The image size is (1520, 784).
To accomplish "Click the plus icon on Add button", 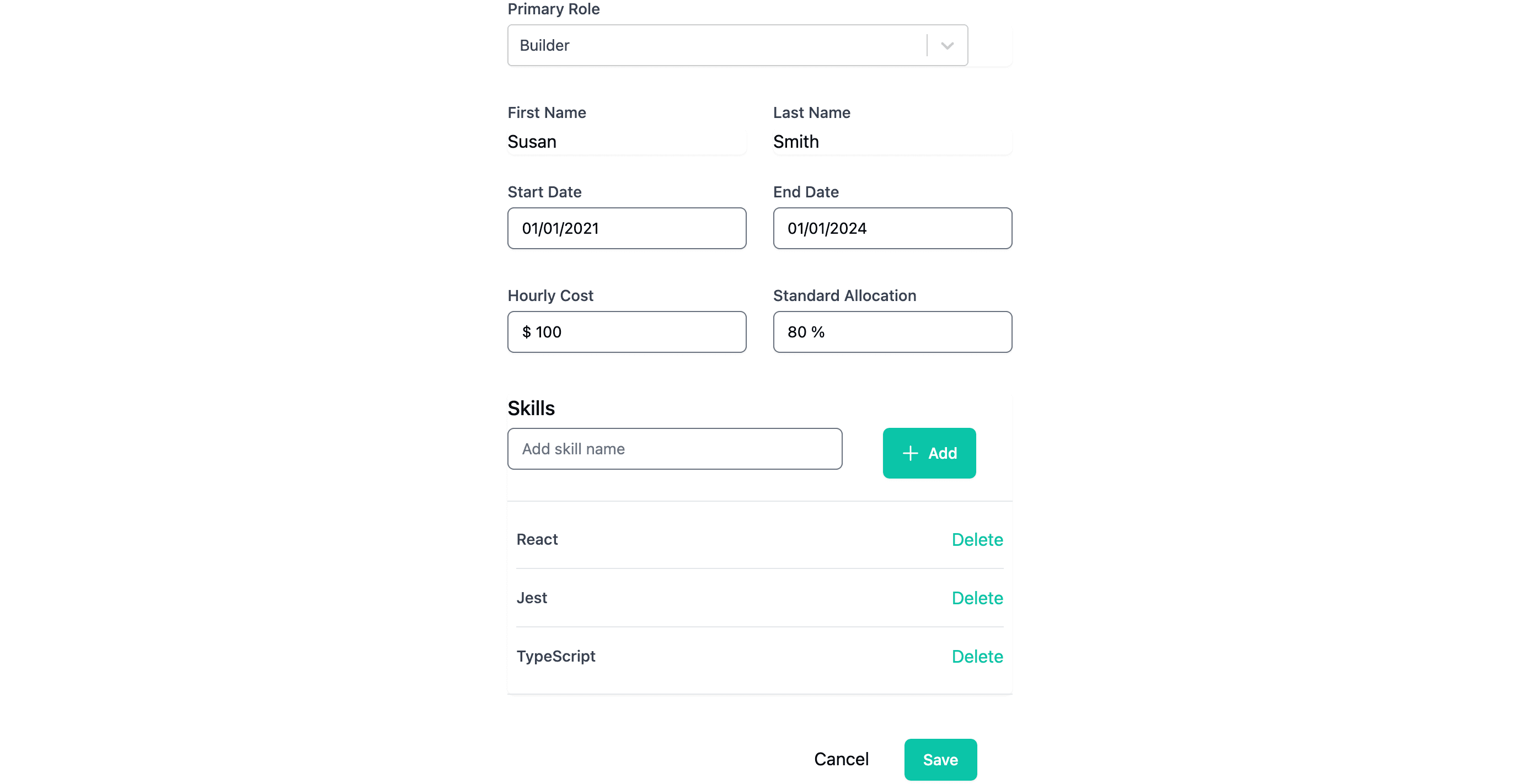I will [910, 453].
